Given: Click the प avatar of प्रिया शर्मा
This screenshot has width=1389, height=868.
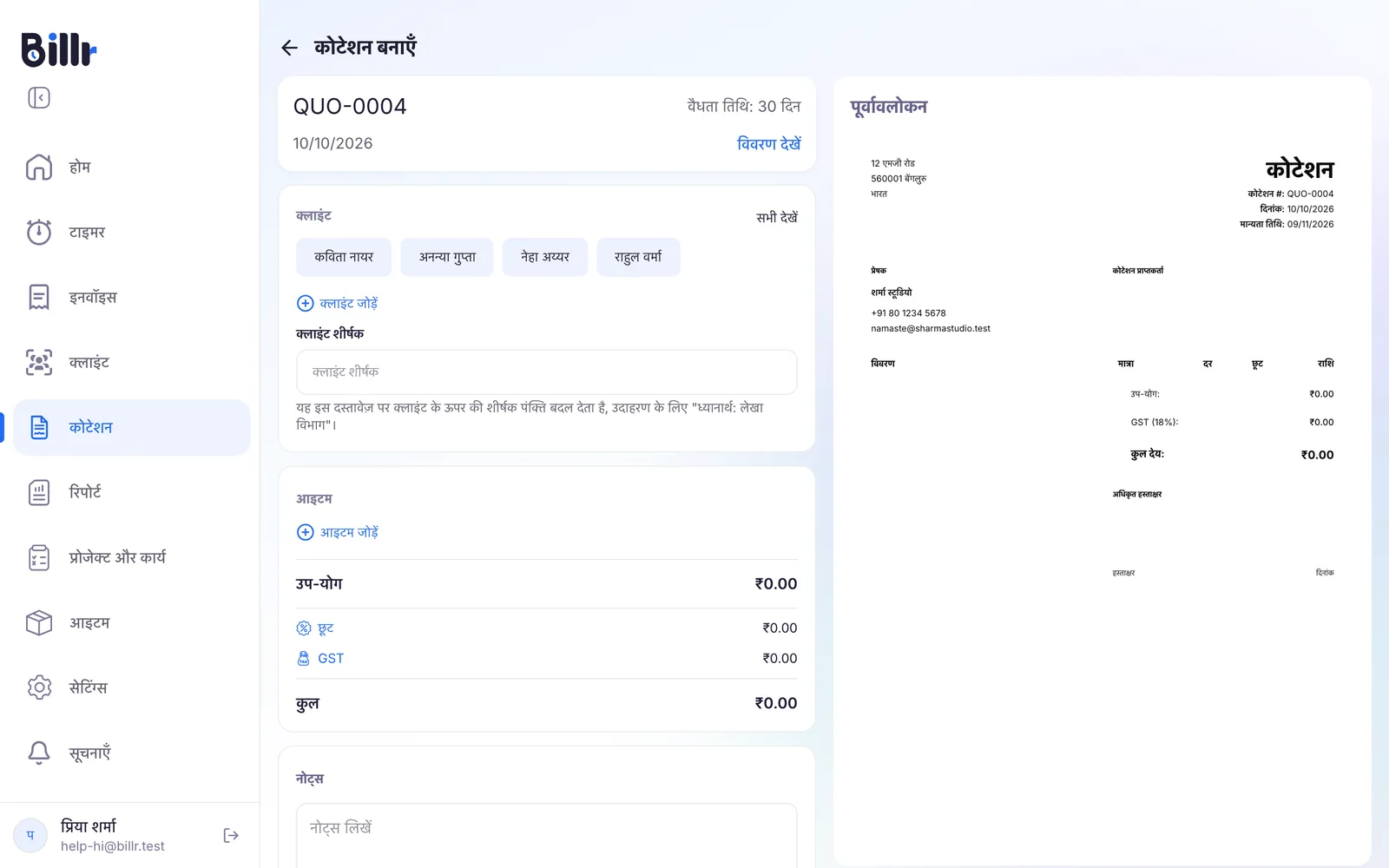Looking at the screenshot, I should 30,835.
